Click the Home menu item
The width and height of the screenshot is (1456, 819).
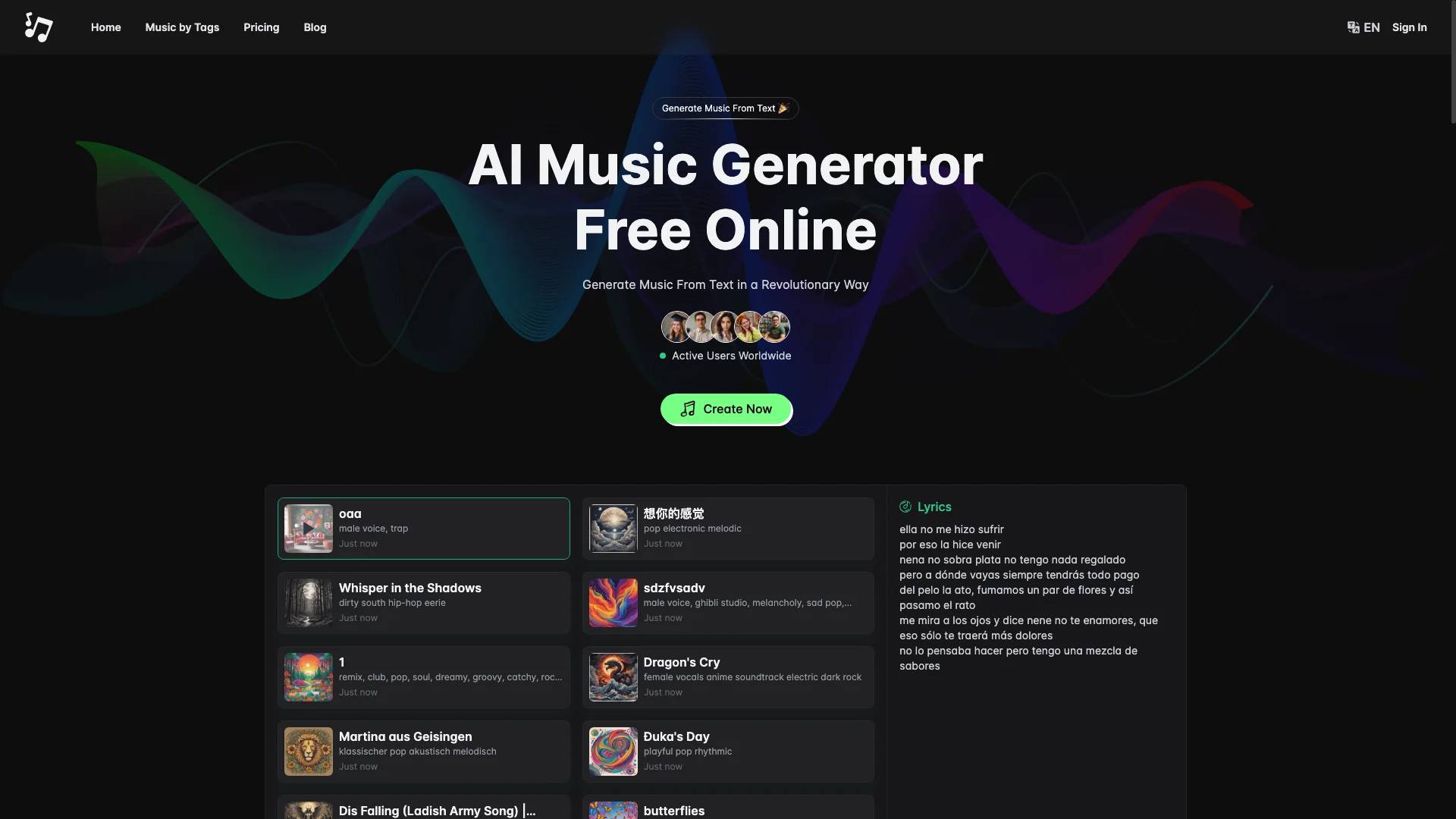106,27
